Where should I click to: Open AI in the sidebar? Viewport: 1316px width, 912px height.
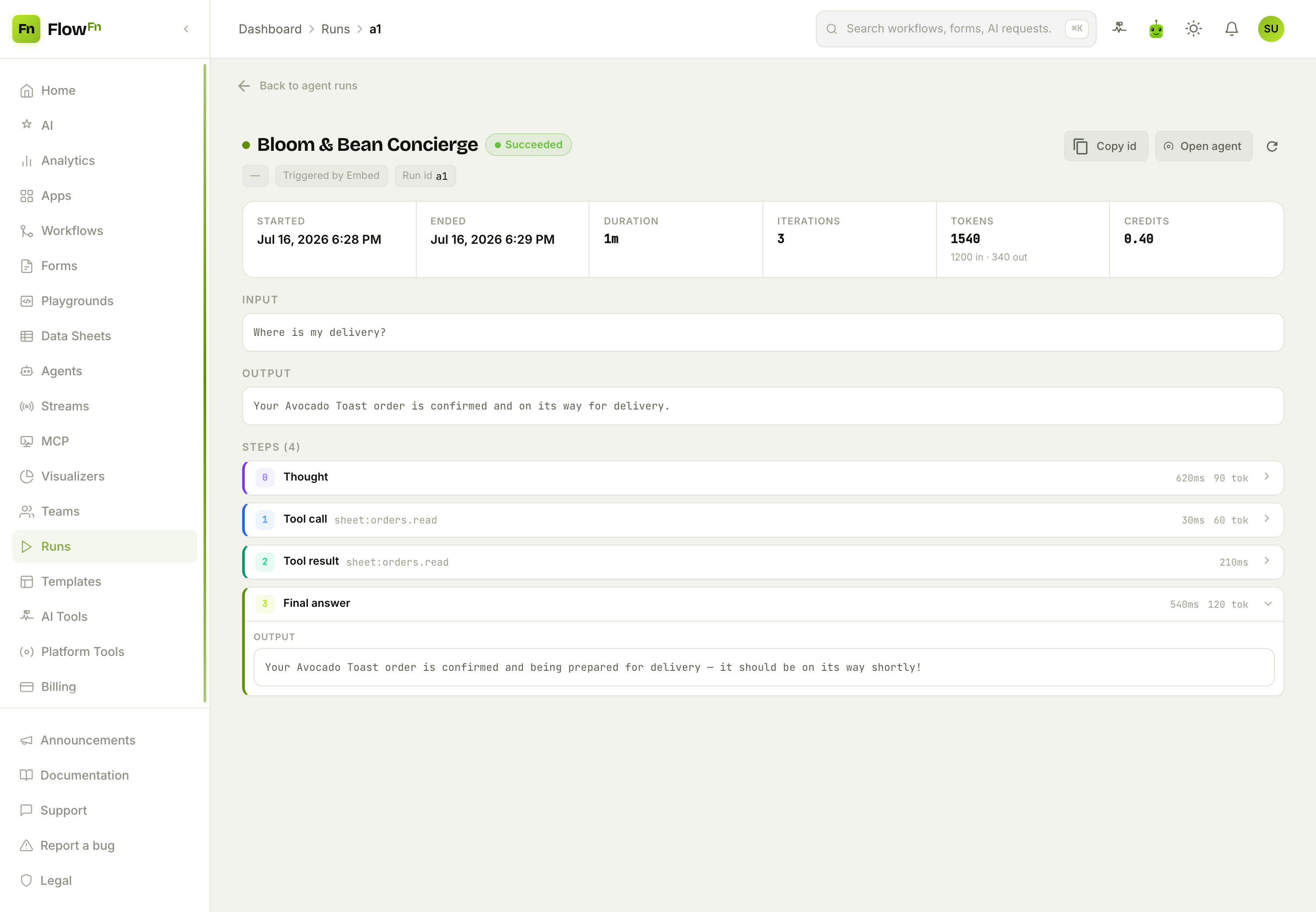[x=104, y=126]
